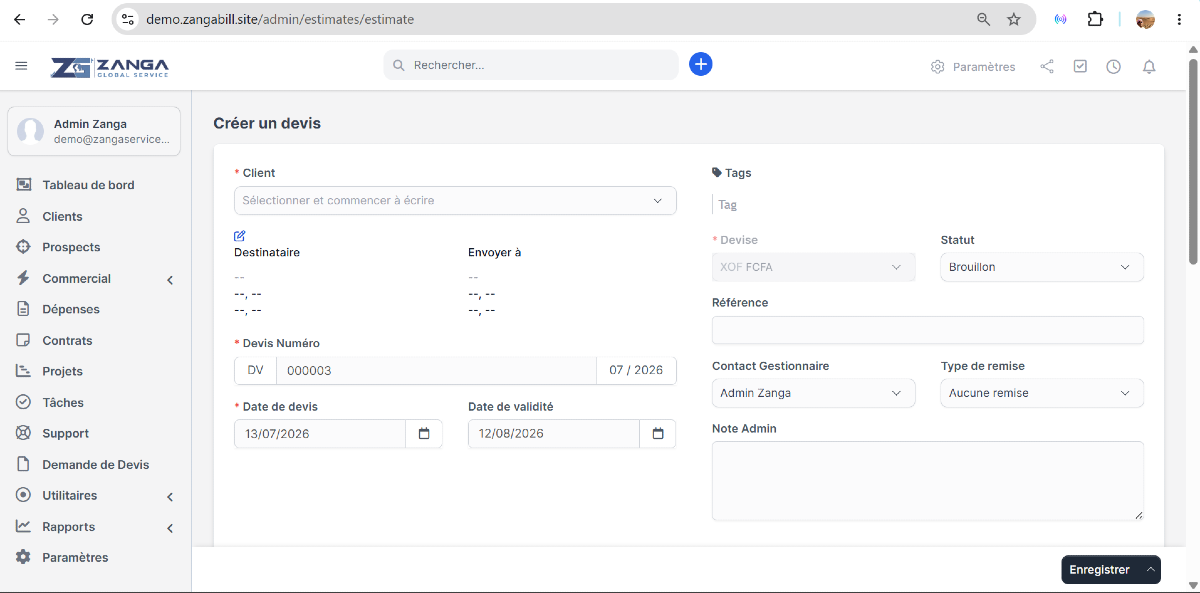
Task: Click the Dépenses document icon in sidebar
Action: click(23, 309)
